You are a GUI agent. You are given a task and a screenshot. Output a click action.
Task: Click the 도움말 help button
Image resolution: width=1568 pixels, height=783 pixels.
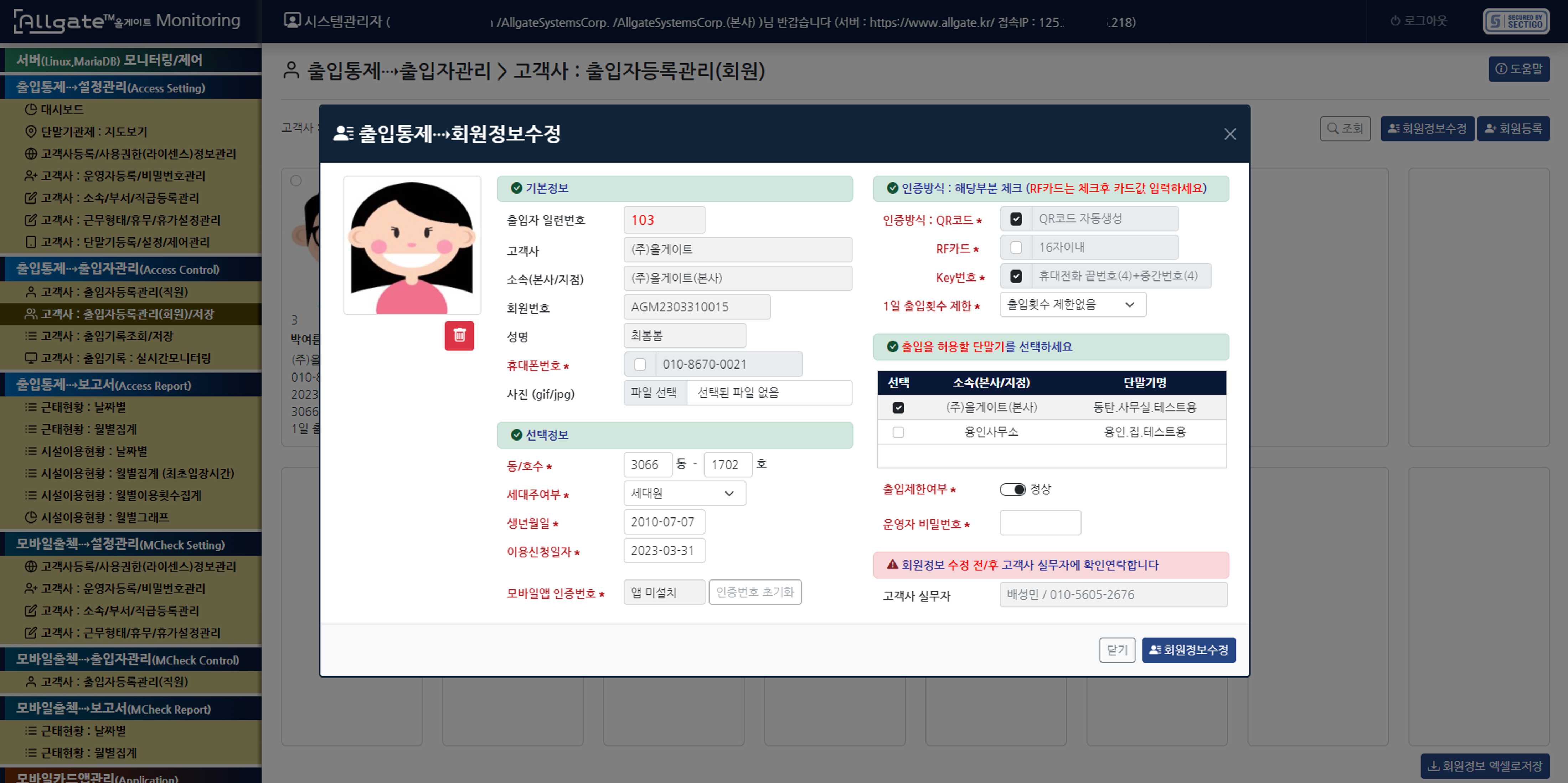click(1519, 69)
